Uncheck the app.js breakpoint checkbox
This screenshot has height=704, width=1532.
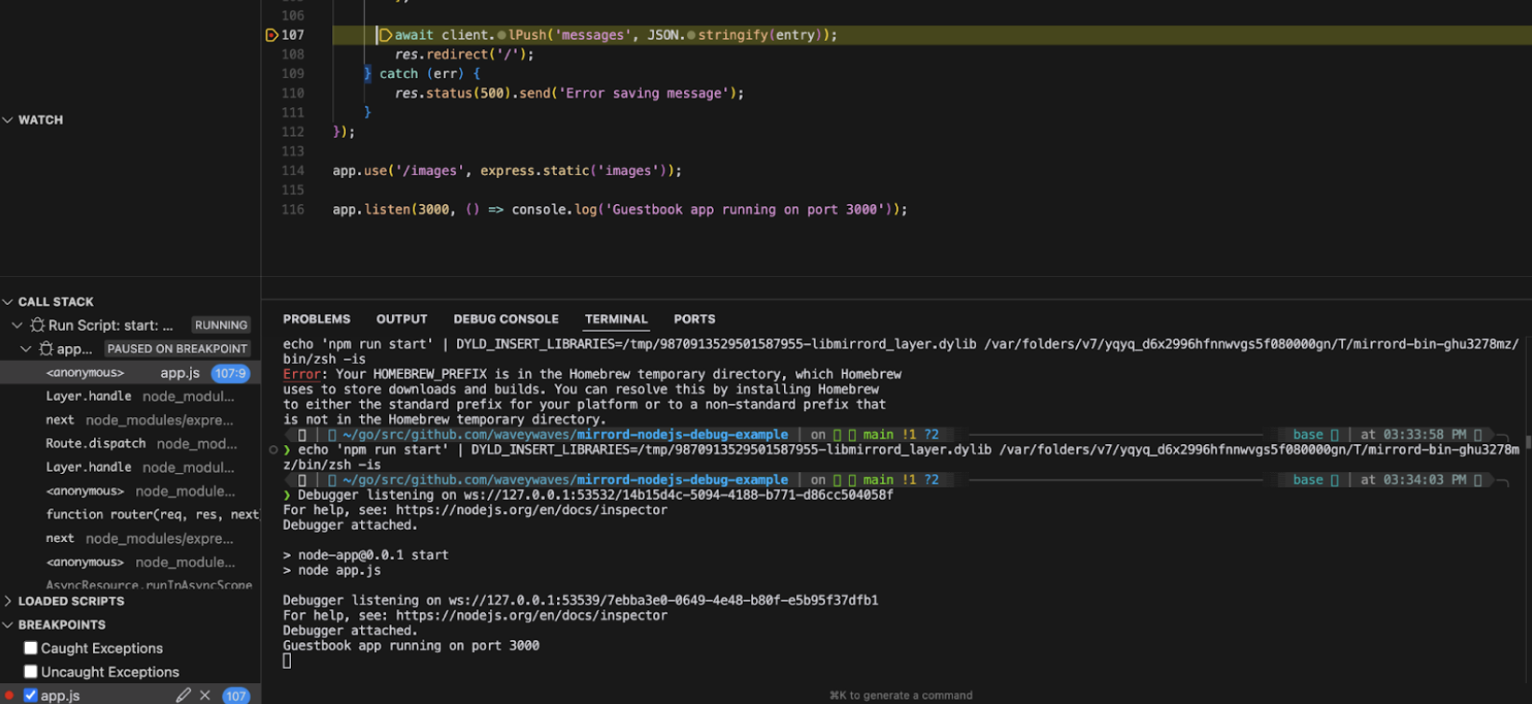click(x=31, y=695)
